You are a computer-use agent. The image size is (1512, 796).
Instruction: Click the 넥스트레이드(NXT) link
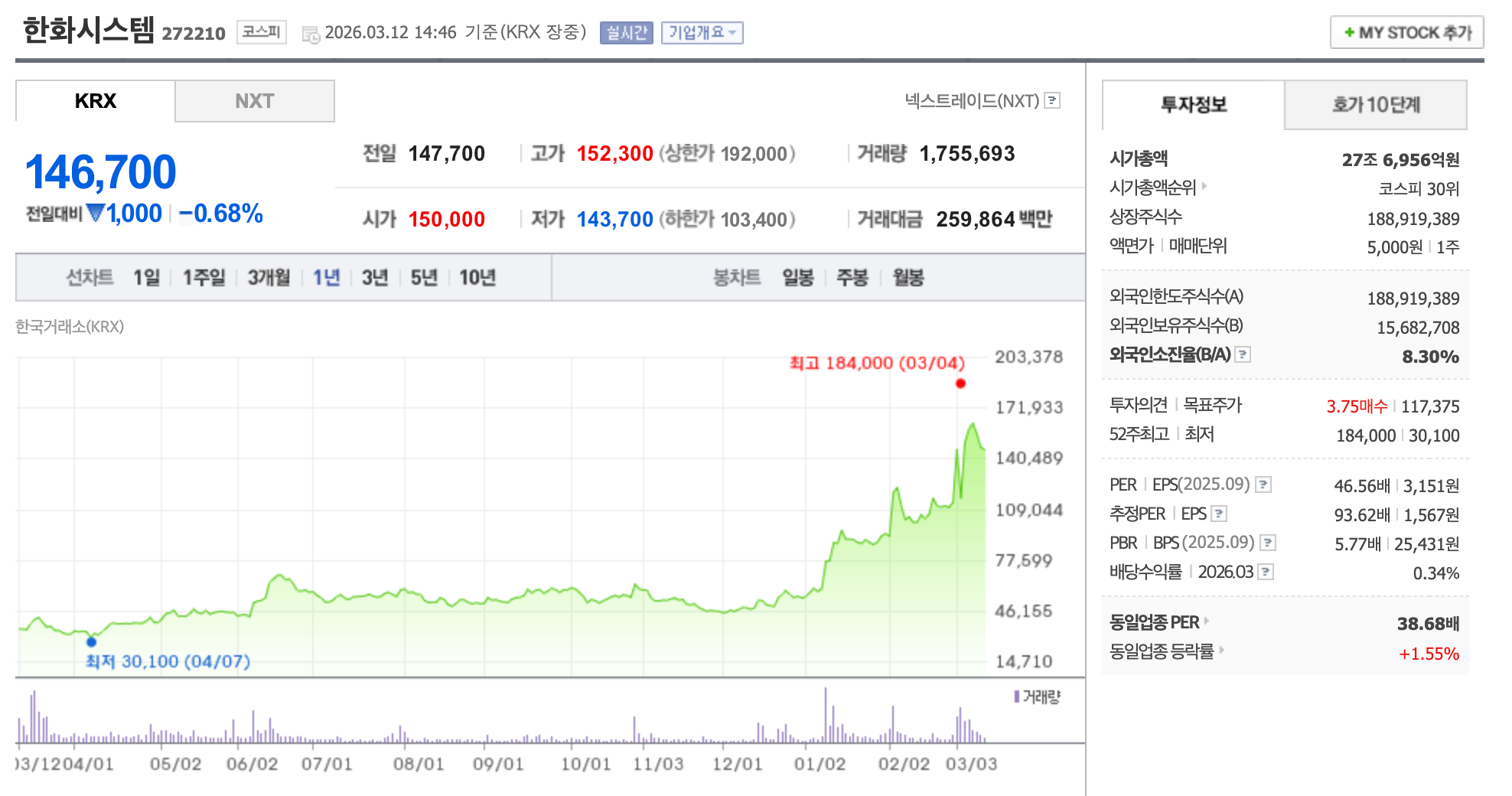tap(972, 100)
